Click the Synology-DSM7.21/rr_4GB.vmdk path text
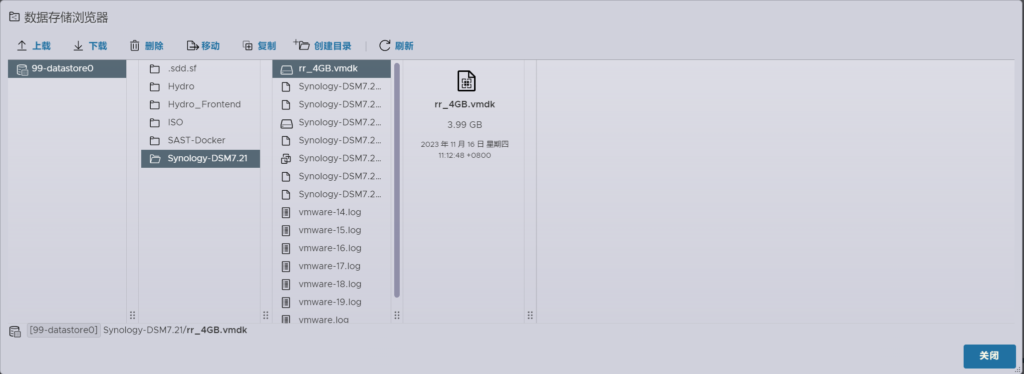 [x=175, y=330]
